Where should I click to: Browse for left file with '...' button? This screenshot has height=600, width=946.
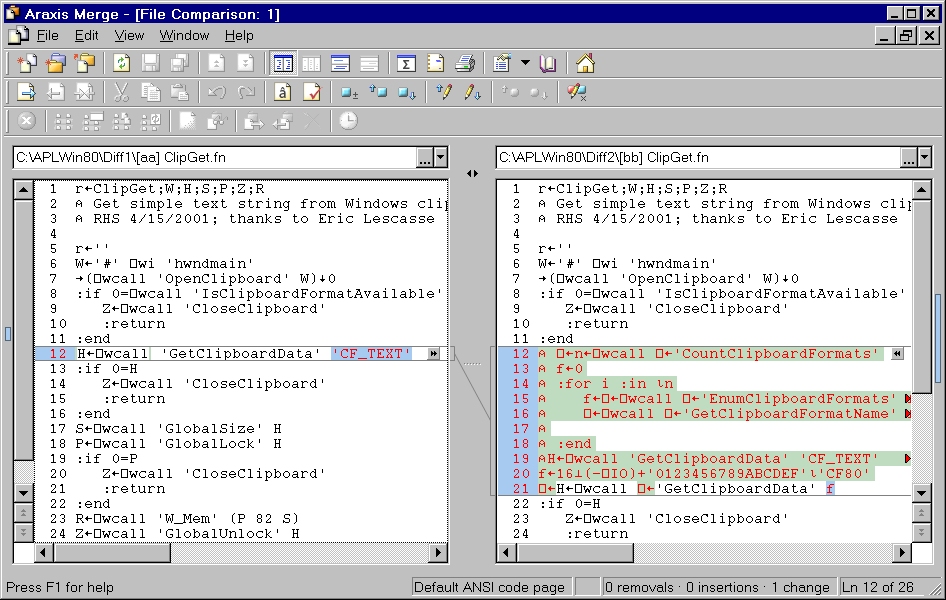tap(425, 157)
